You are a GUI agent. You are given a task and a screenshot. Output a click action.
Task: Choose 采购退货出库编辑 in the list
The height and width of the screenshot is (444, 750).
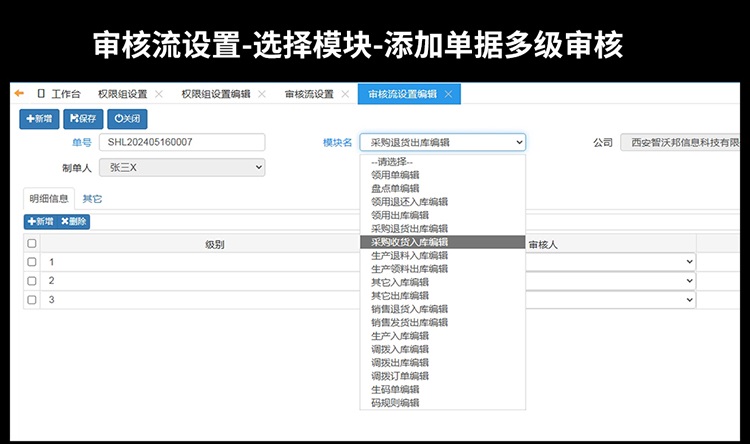[442, 229]
